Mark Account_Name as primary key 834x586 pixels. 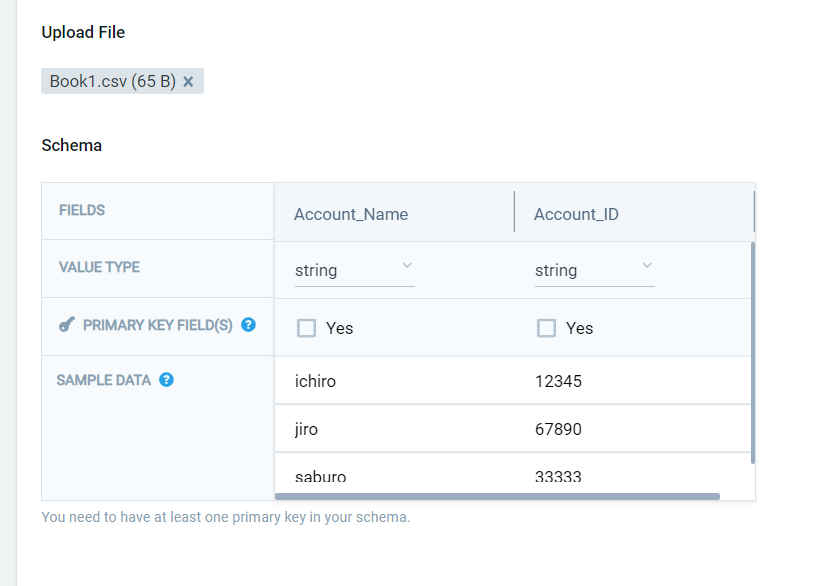[x=306, y=328]
